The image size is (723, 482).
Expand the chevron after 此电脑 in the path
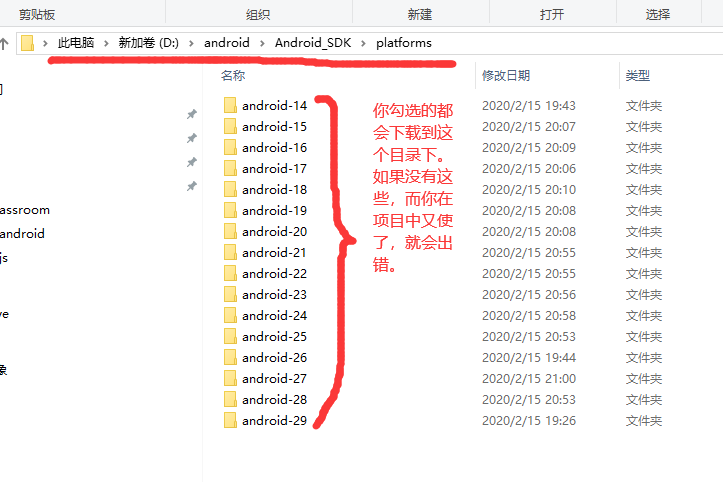106,43
